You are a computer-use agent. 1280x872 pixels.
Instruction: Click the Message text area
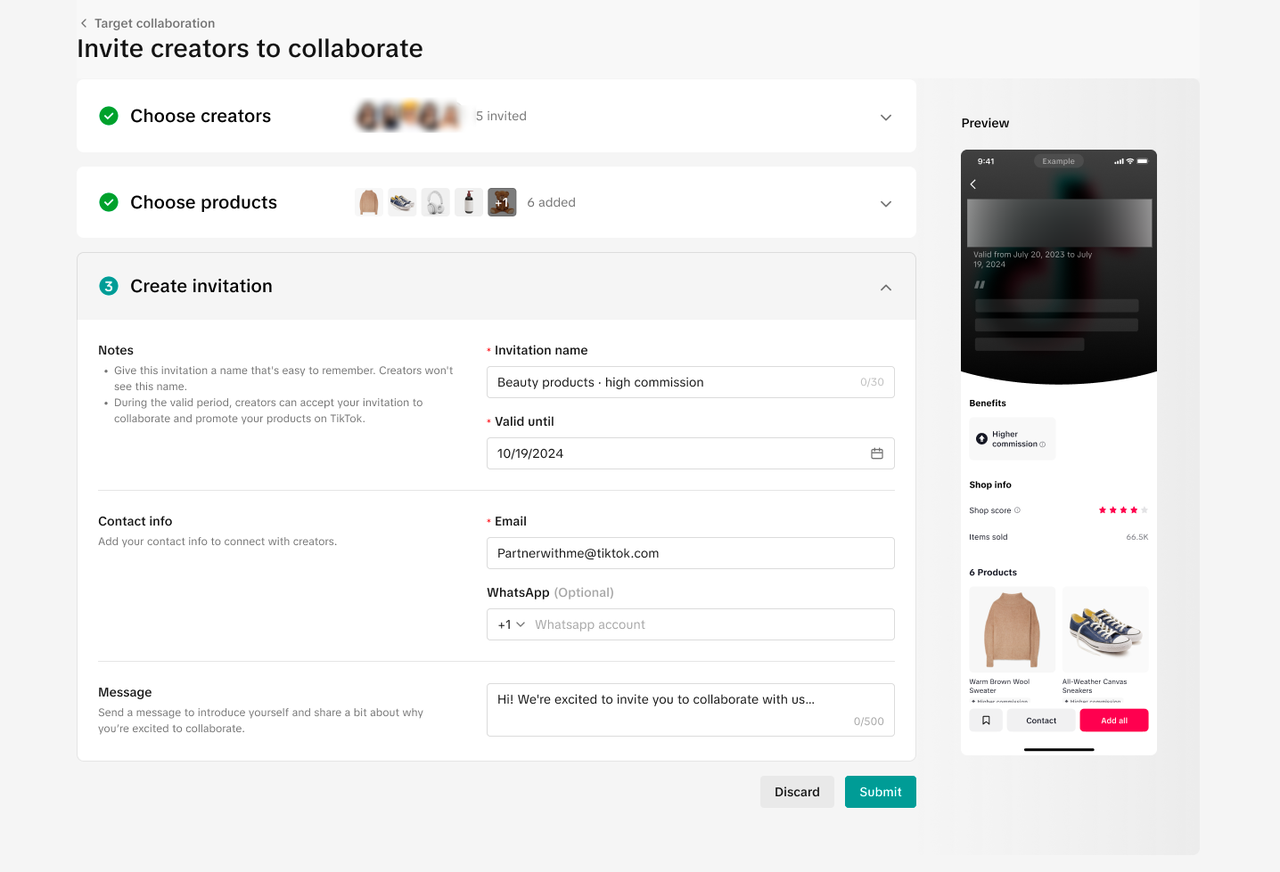click(x=690, y=709)
